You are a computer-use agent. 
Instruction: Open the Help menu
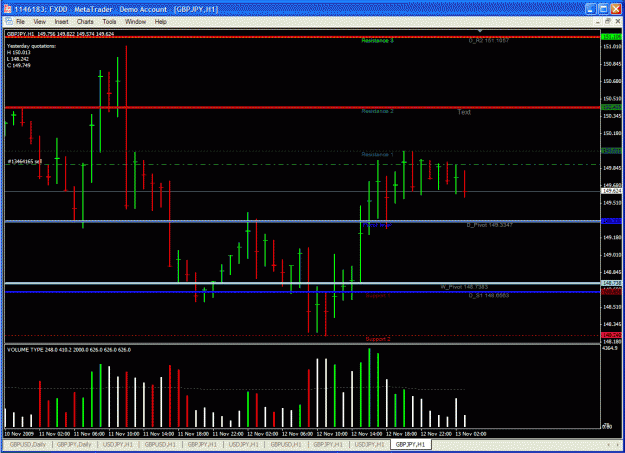pyautogui.click(x=161, y=22)
